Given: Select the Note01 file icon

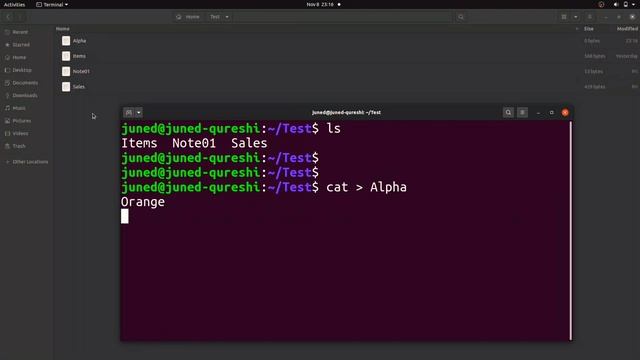Looking at the screenshot, I should tap(66, 71).
